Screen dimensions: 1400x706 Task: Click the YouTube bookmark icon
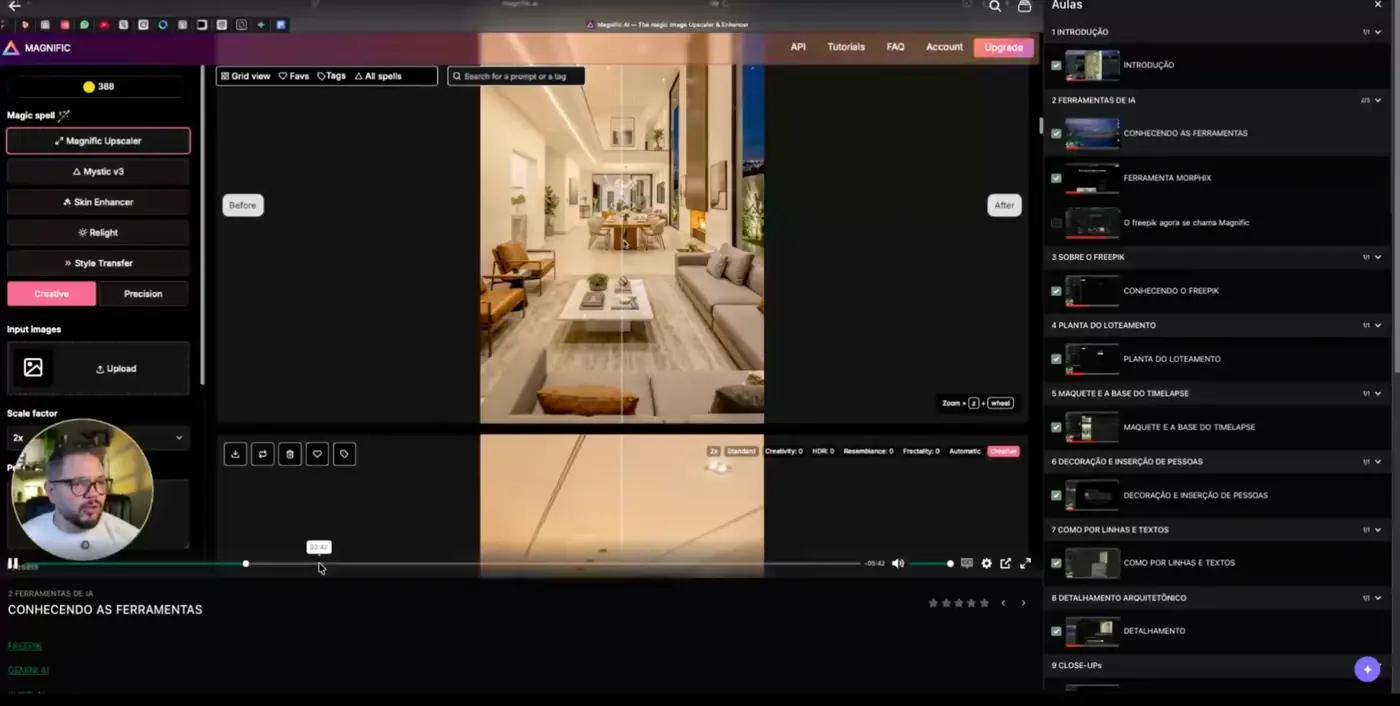point(104,24)
